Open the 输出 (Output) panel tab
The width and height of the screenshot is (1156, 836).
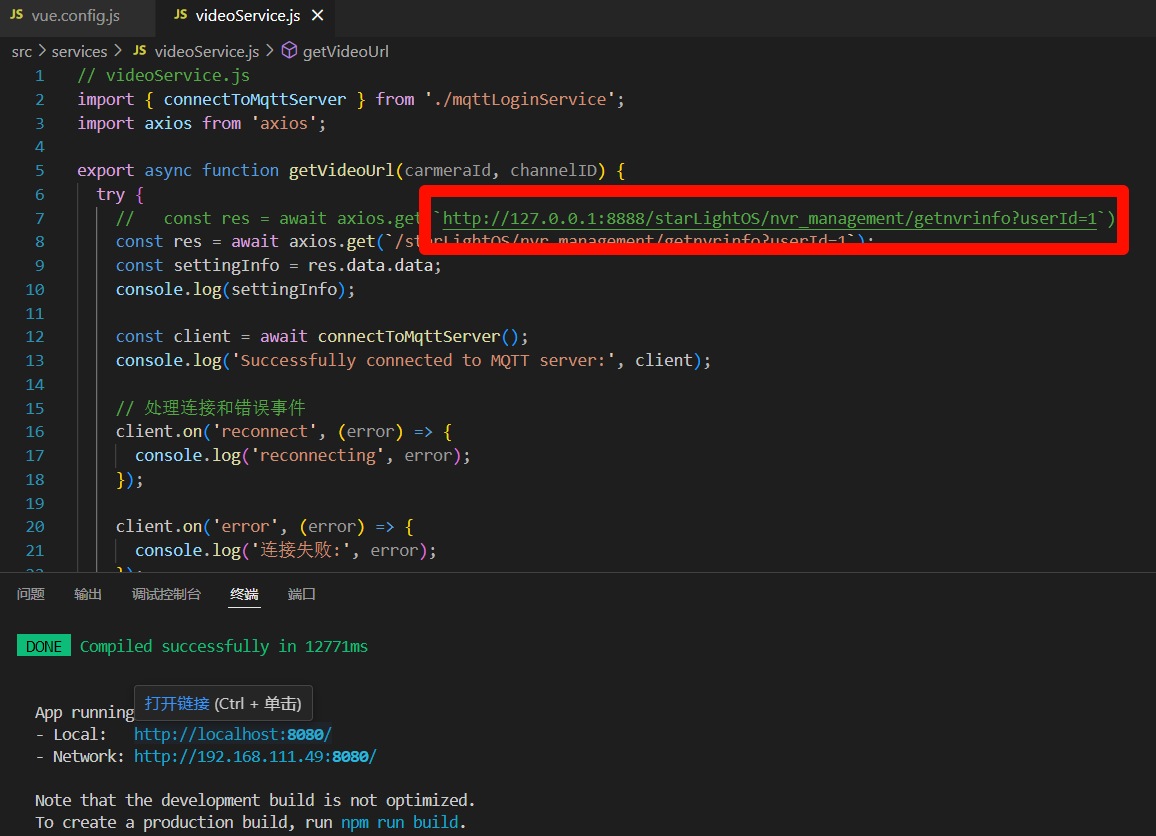pos(88,594)
